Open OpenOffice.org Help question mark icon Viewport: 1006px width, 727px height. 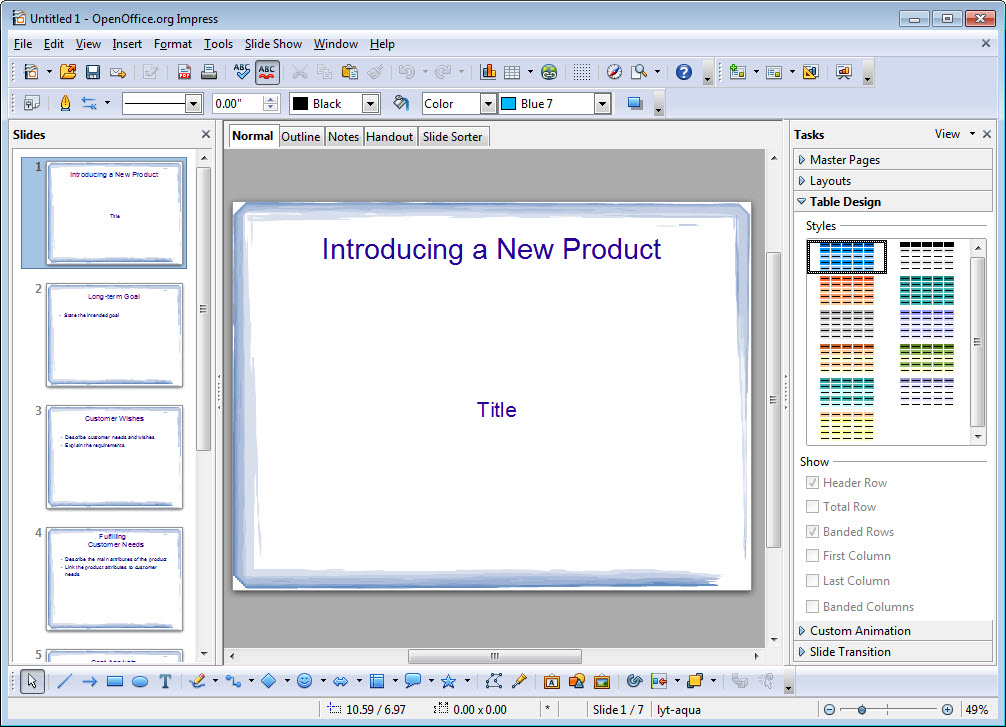[x=684, y=72]
